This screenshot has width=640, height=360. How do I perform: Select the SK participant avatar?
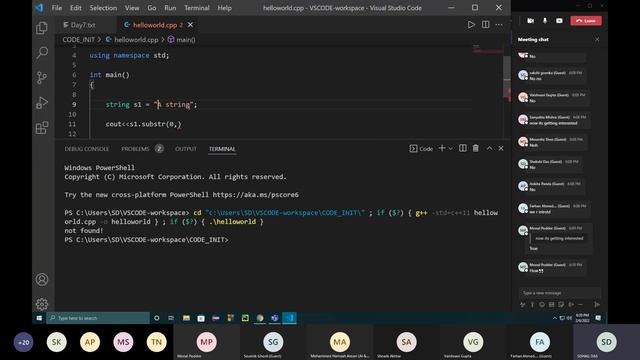click(56, 342)
